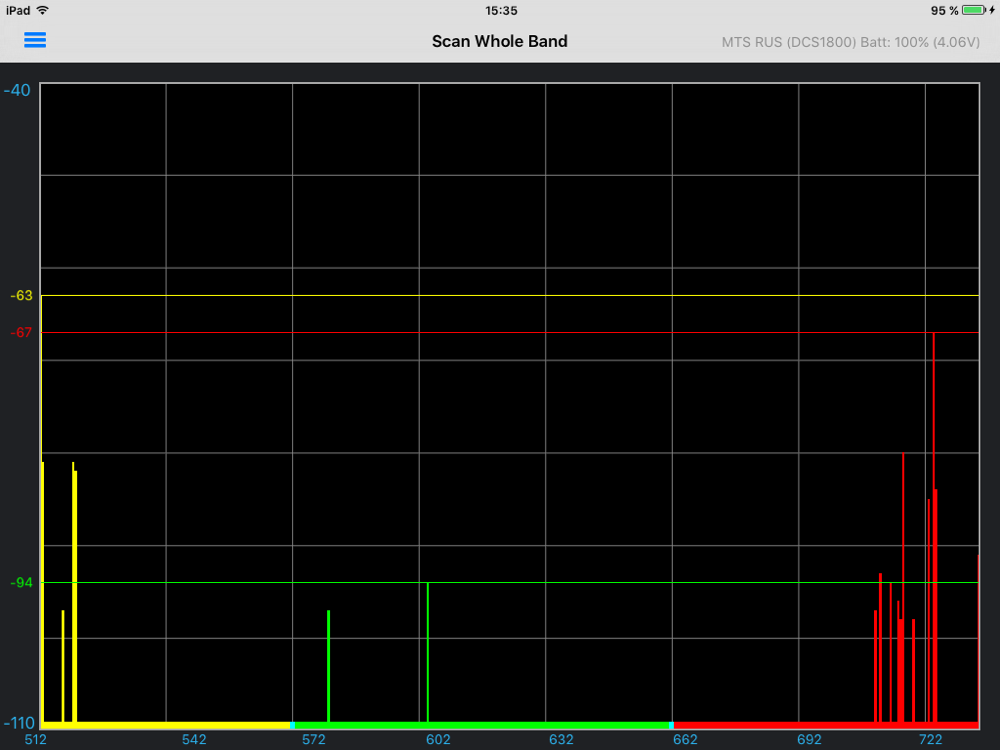Tap the 572 x-axis channel label

(313, 740)
